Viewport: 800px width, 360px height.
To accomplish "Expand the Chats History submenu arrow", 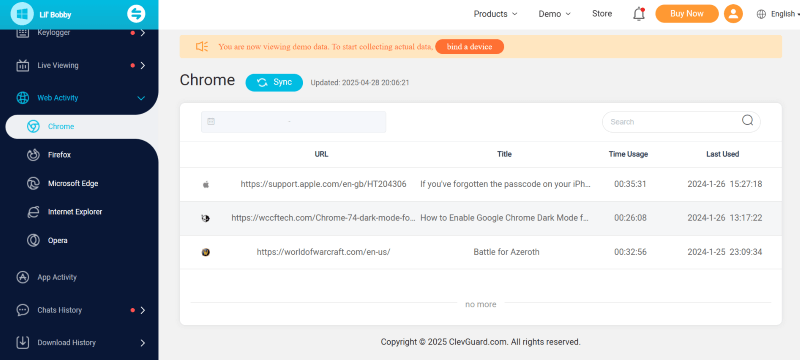I will click(x=142, y=310).
